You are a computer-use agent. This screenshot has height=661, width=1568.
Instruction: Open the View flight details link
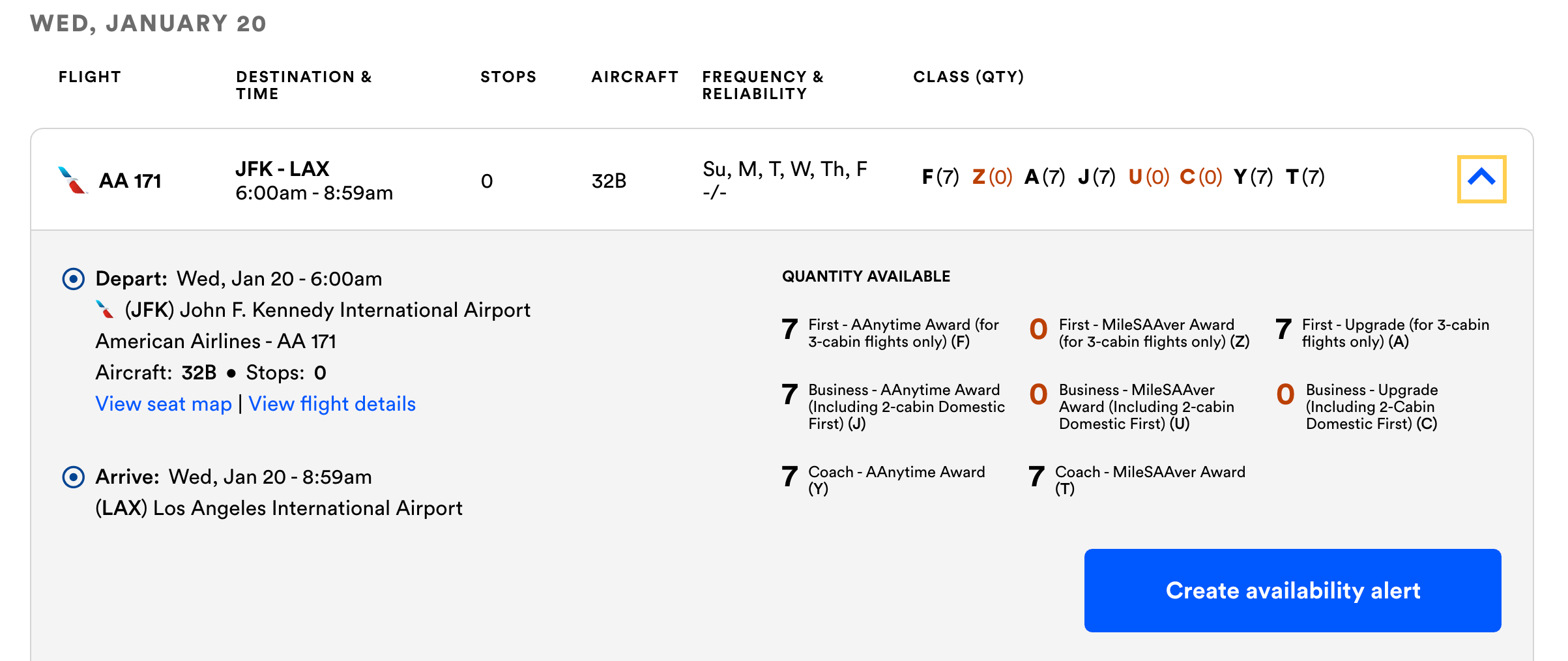332,404
